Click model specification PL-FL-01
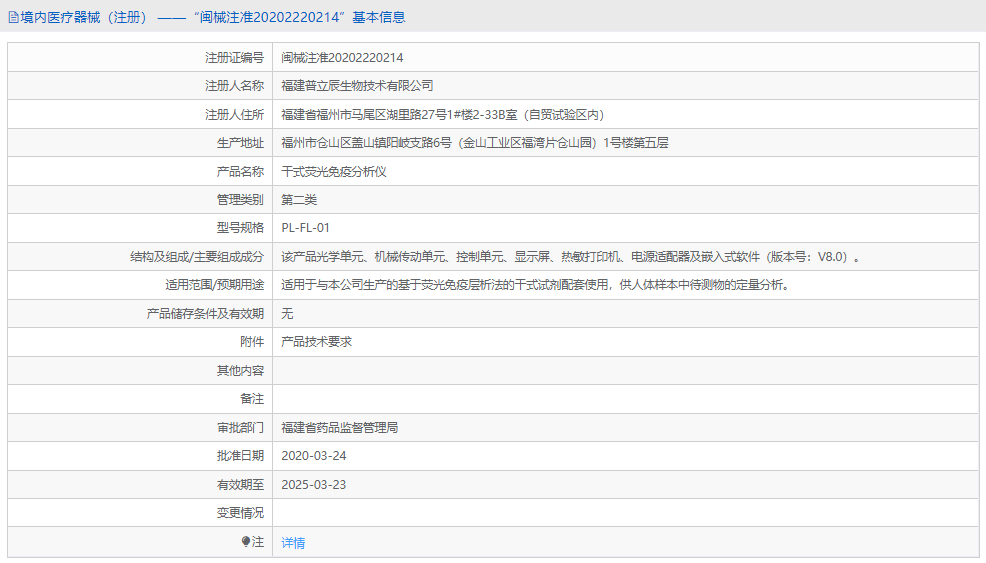The height and width of the screenshot is (563, 986). 305,228
